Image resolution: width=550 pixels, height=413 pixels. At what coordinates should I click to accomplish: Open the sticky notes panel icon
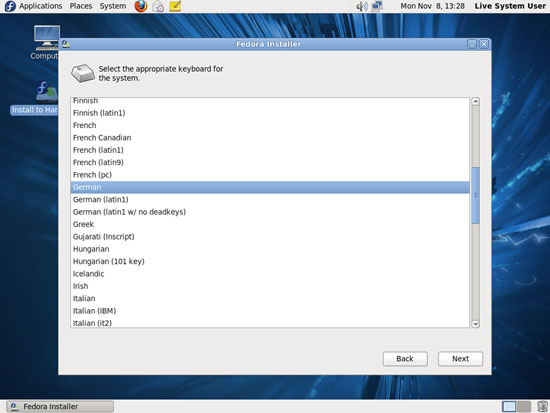tap(175, 6)
